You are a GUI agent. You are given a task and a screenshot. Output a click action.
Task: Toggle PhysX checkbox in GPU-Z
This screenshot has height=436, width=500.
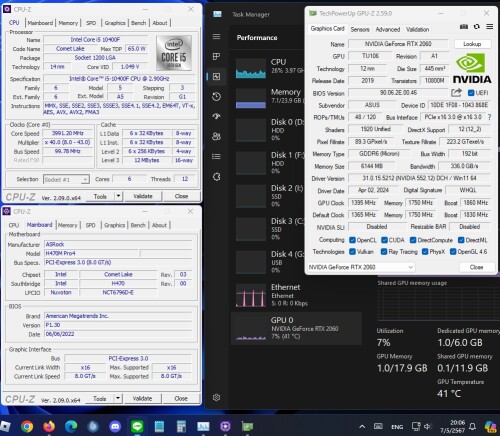[425, 251]
